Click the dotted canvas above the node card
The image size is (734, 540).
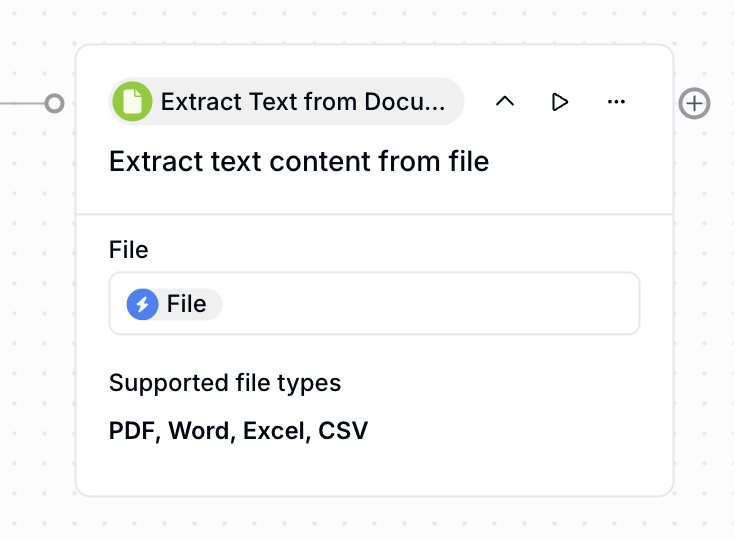point(374,20)
